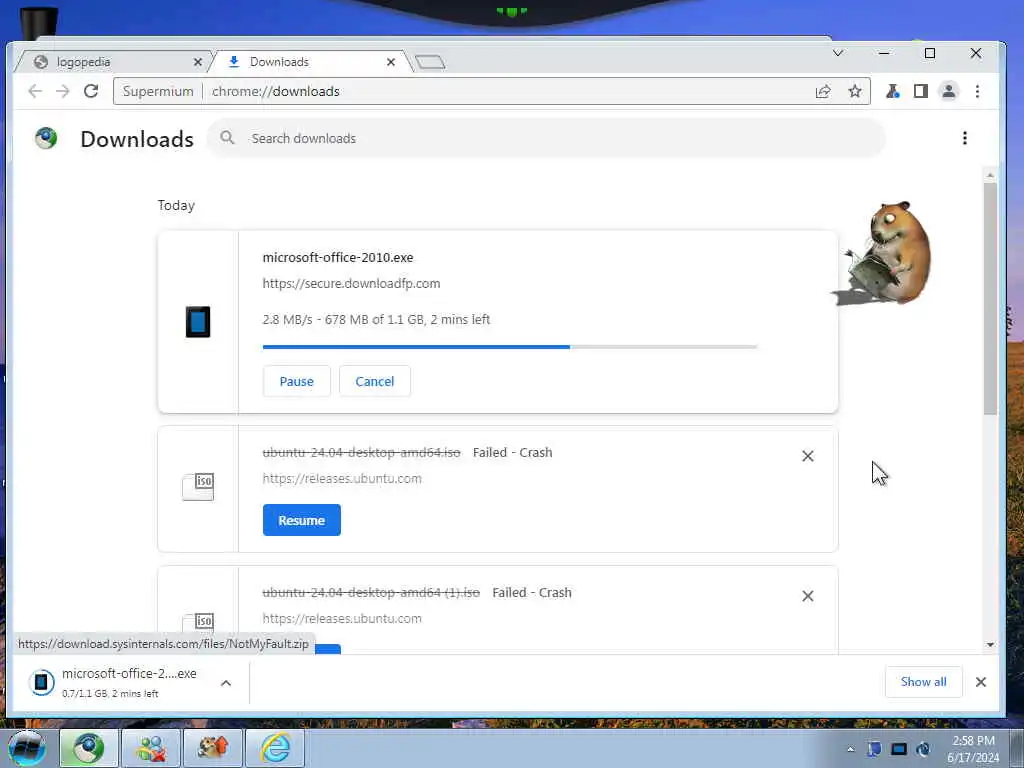
Task: Open a new tab
Action: tap(430, 62)
